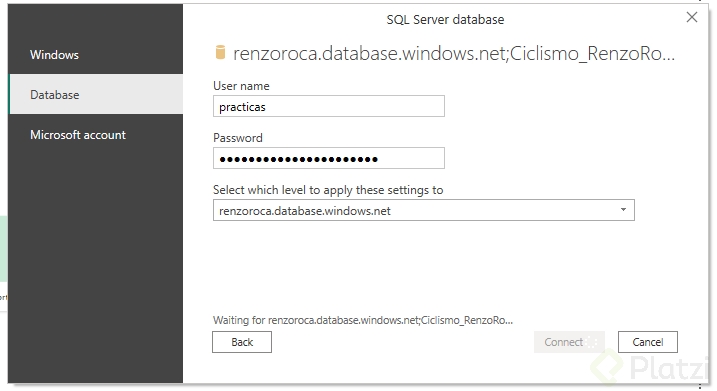Switch to Microsoft account authentication
This screenshot has height=391, width=717.
[x=96, y=135]
